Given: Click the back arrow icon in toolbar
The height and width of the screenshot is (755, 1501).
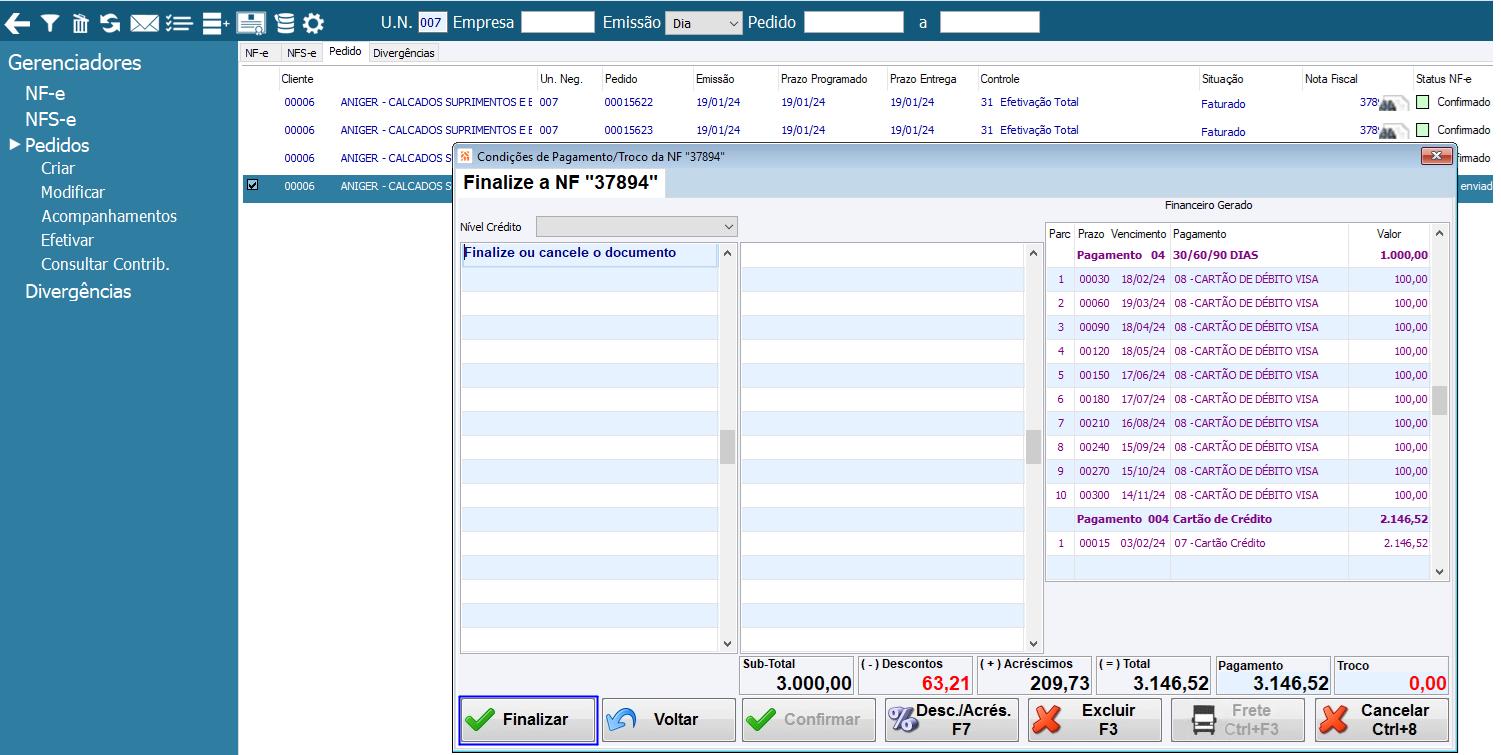Looking at the screenshot, I should point(17,22).
